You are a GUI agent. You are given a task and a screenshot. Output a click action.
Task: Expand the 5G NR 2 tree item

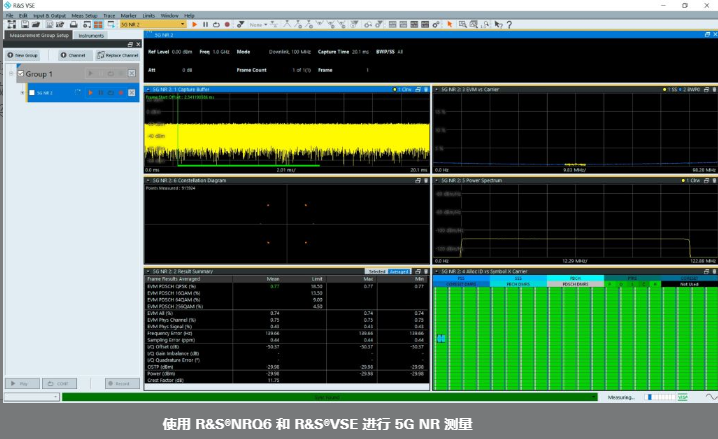22,92
